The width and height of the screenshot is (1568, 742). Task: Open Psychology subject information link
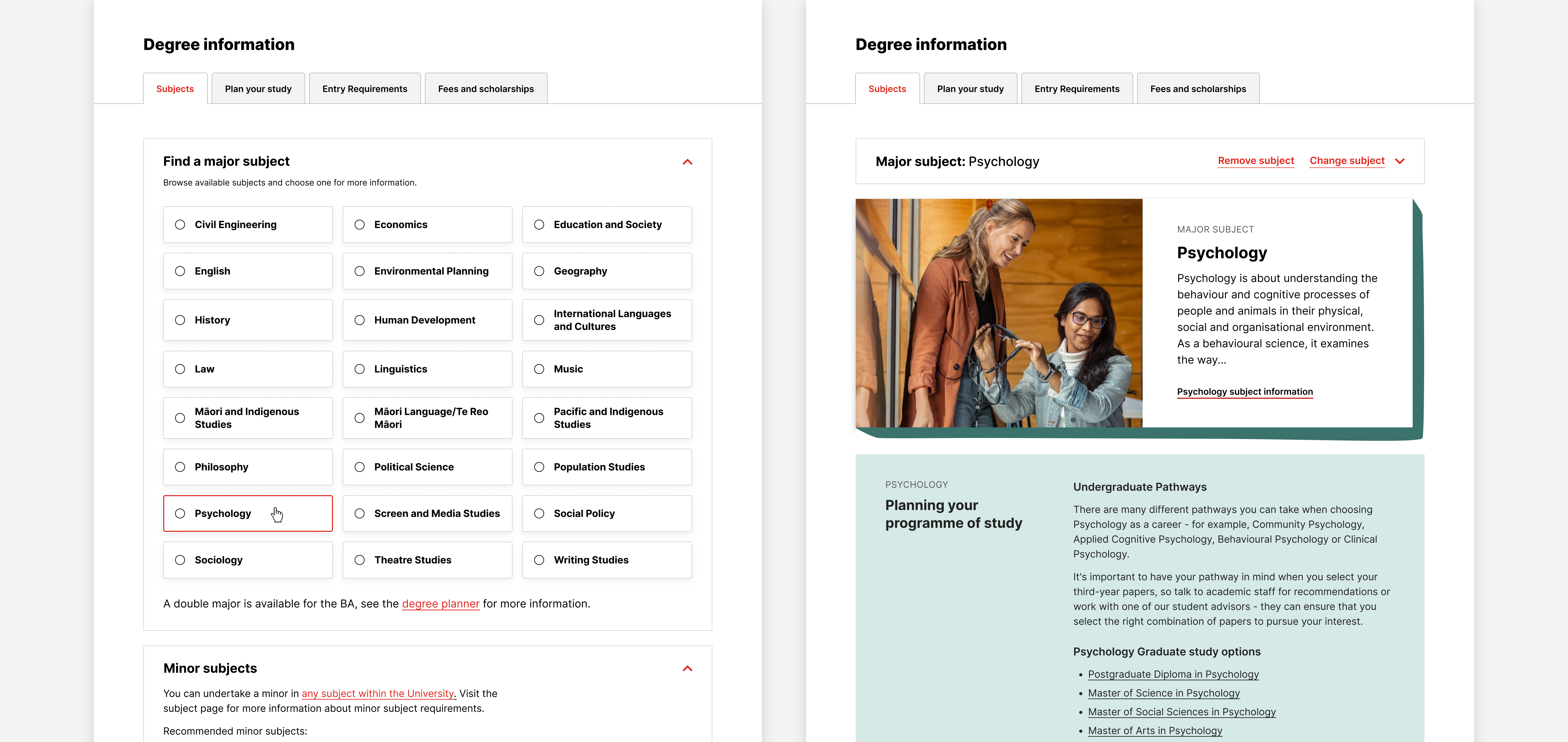(1245, 392)
